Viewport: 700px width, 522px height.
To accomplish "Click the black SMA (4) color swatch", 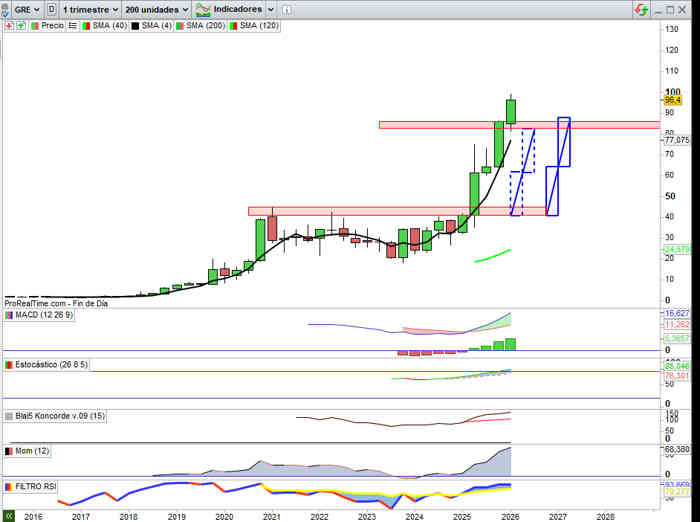I will [134, 25].
